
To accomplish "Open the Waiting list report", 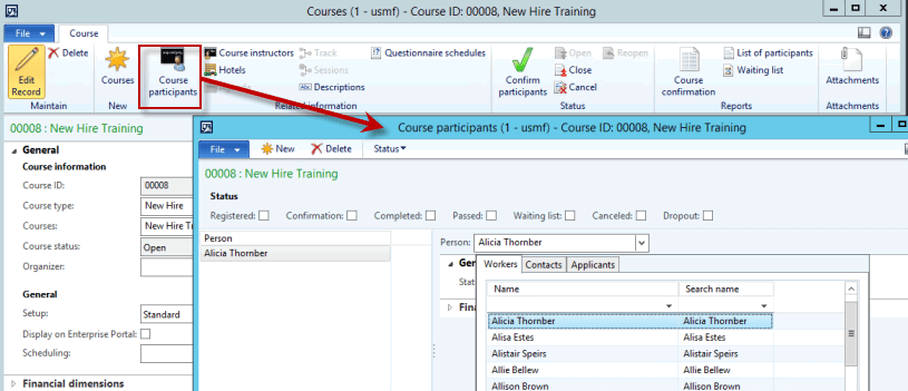I will click(x=753, y=70).
